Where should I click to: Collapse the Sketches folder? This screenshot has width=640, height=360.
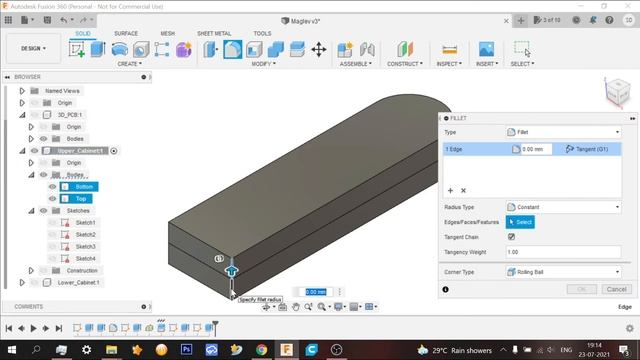pos(31,211)
